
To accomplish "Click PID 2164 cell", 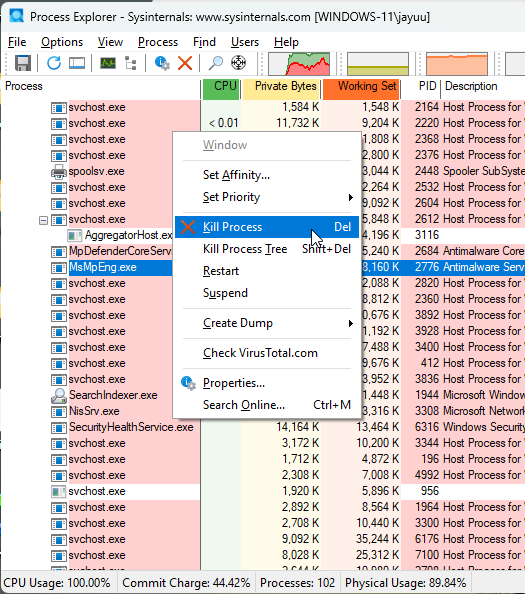I will click(x=427, y=107).
